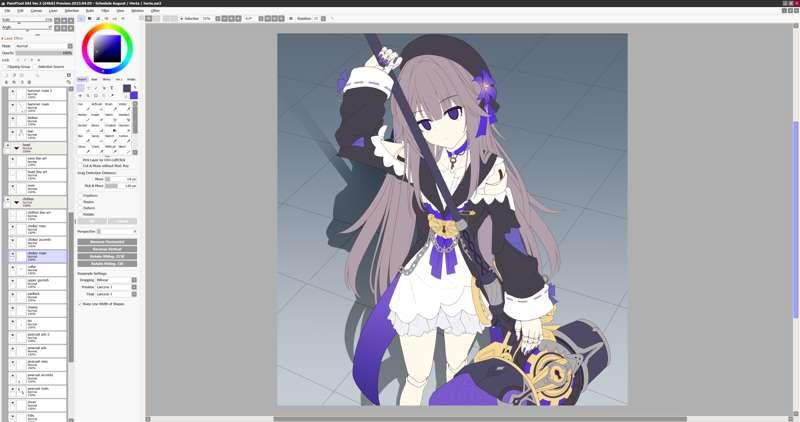800x422 pixels.
Task: Open the Dragging Bilinear dropdown
Action: pyautogui.click(x=116, y=280)
